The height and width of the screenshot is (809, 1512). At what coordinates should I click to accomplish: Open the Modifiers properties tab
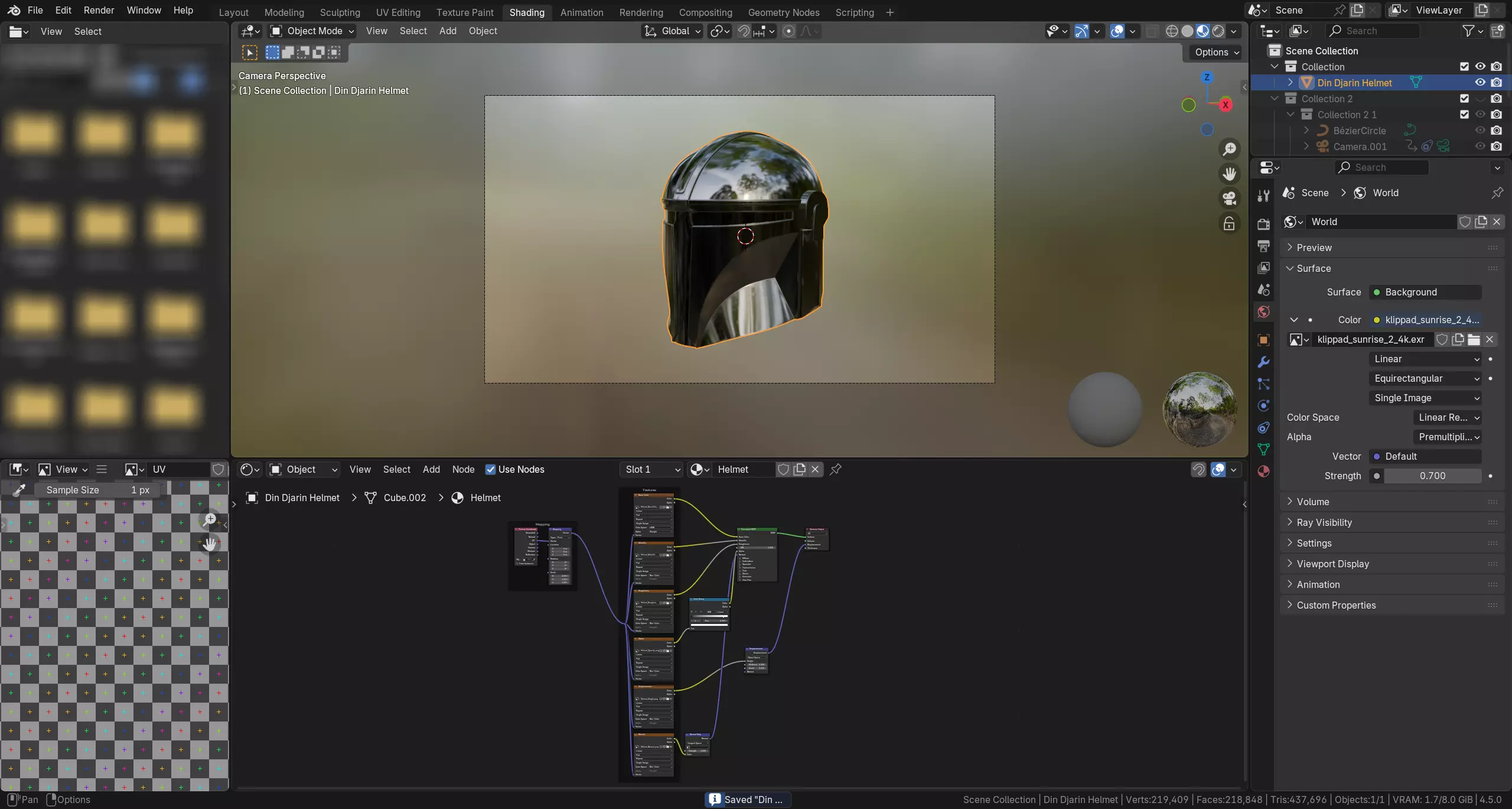[1263, 362]
